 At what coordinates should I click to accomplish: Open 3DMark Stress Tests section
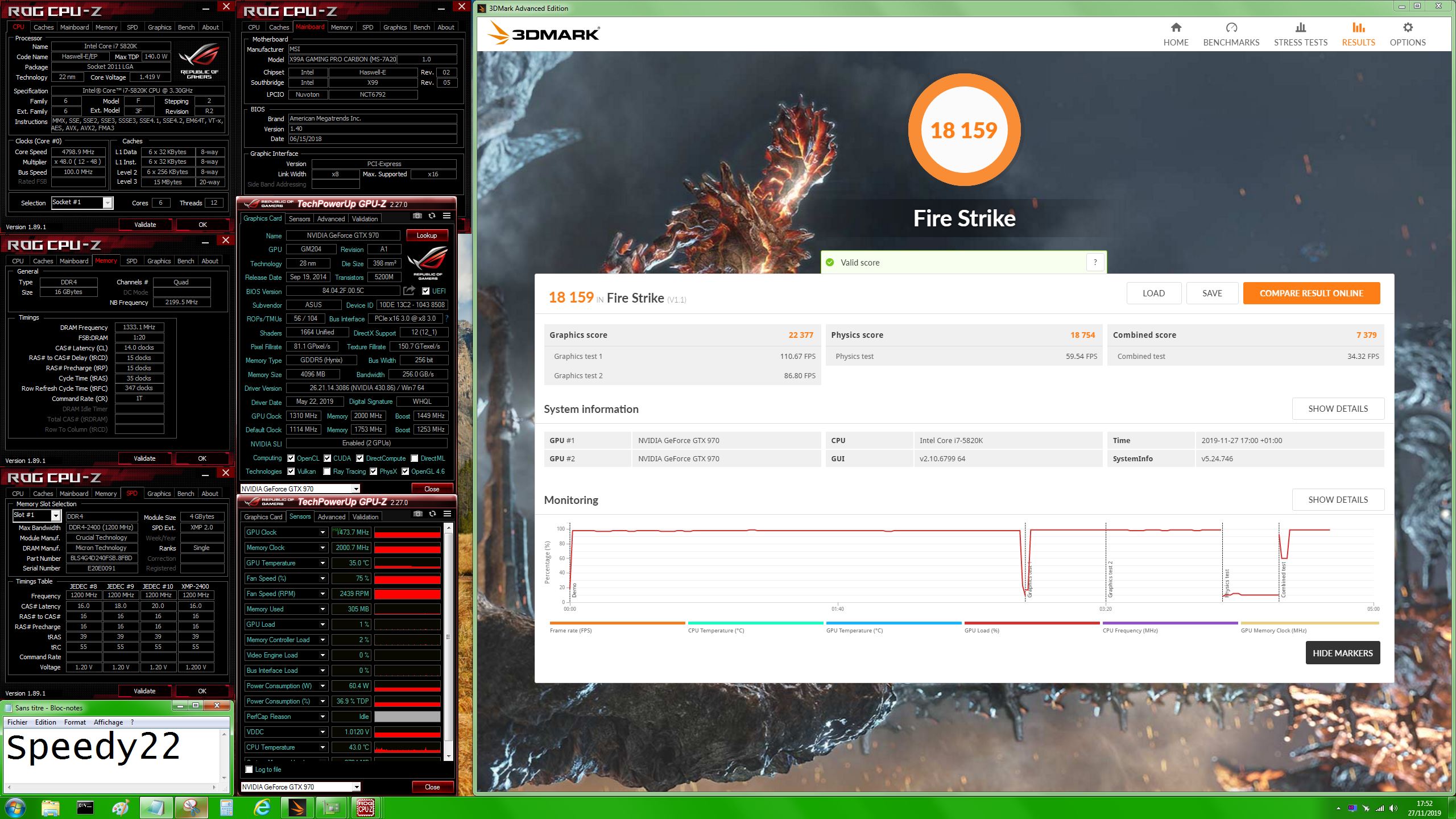coord(1300,35)
